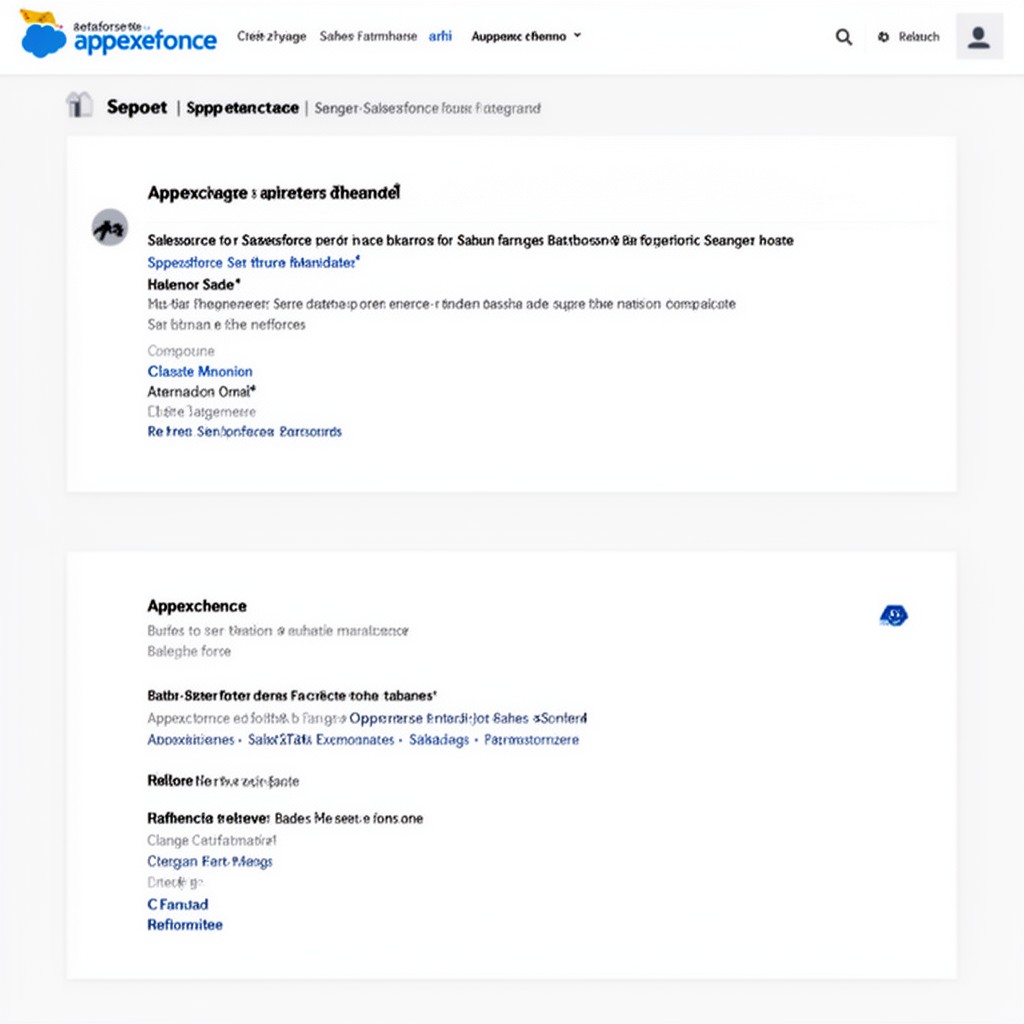This screenshot has height=1024, width=1024.
Task: Open the Creit zlyage menu item
Action: point(272,37)
